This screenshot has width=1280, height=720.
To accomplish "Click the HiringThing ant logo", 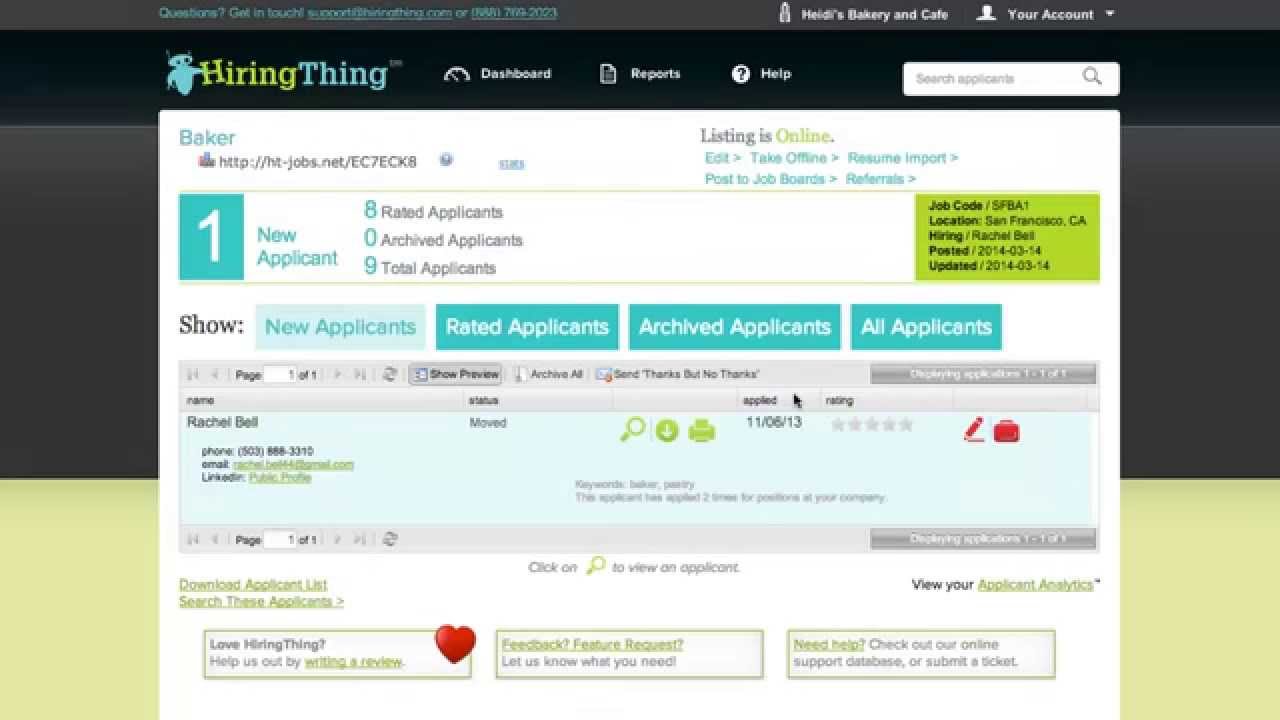I will 181,70.
